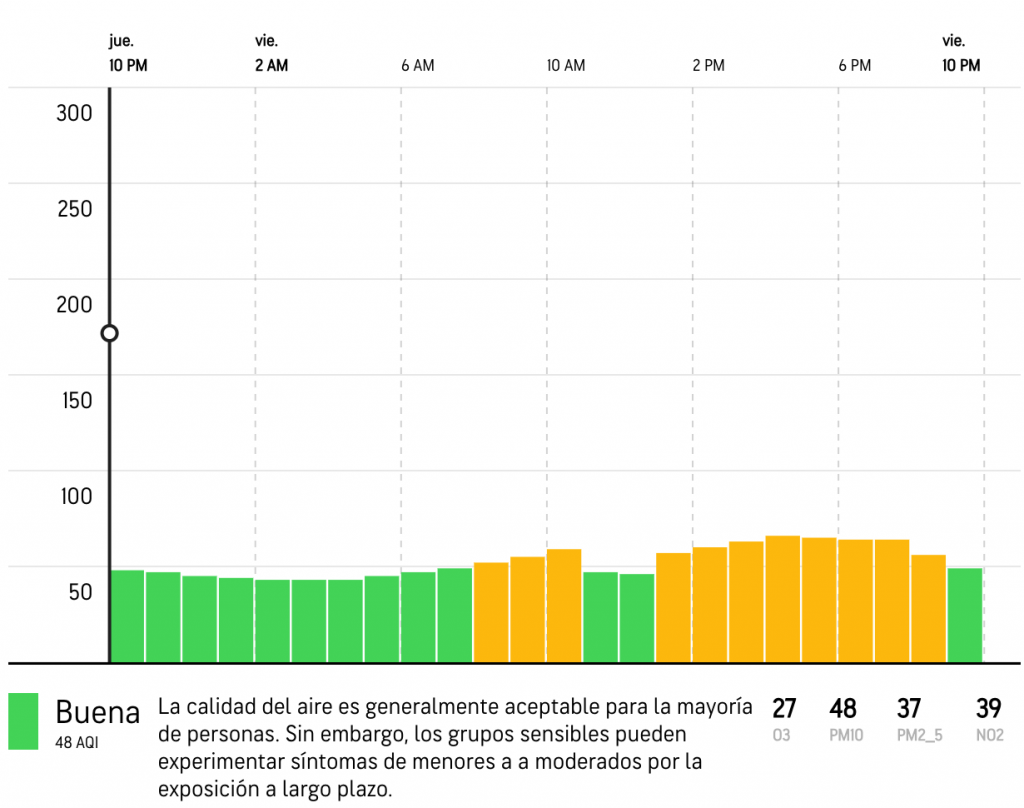Image resolution: width=1024 pixels, height=808 pixels.
Task: Click the first green bar beside the cursor line
Action: pos(127,616)
